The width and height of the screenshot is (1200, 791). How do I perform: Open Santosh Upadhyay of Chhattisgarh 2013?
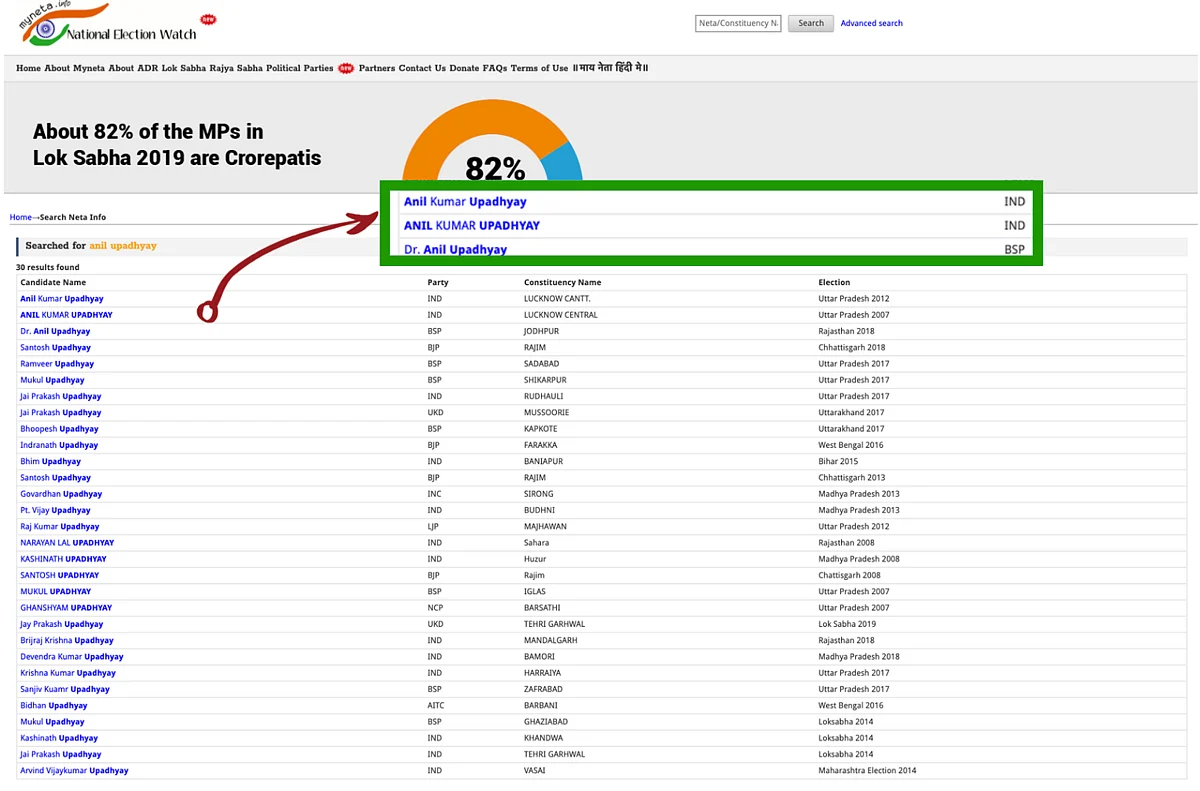pos(56,478)
